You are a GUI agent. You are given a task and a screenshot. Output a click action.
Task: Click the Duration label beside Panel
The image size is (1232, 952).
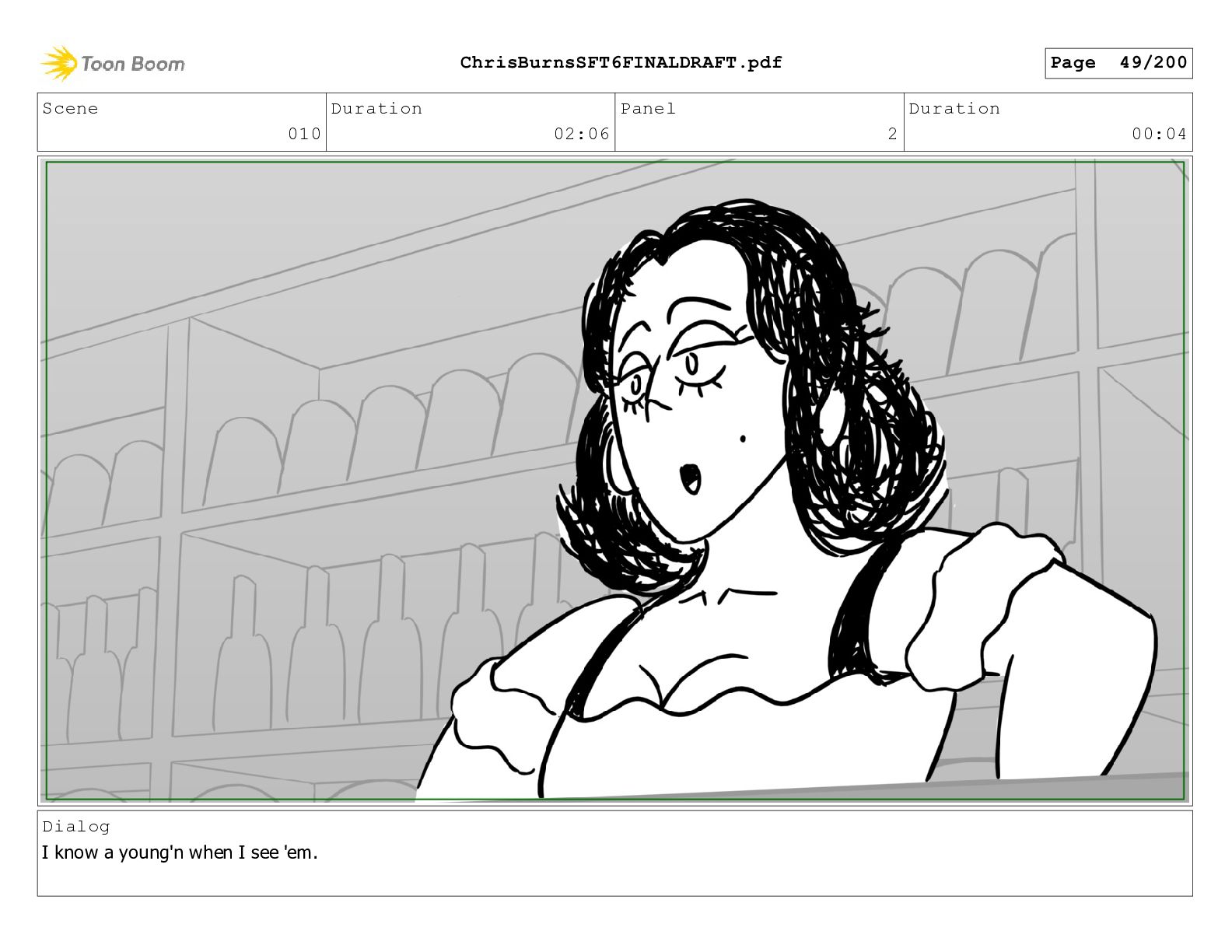click(x=954, y=109)
